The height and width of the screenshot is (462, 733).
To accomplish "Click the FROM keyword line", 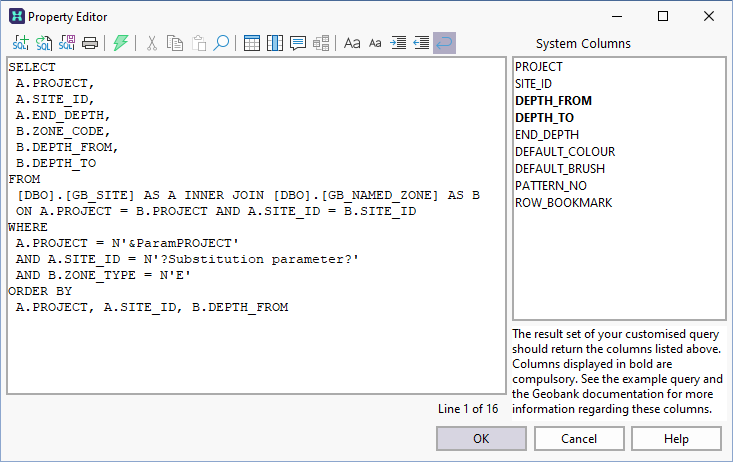I will pyautogui.click(x=24, y=179).
